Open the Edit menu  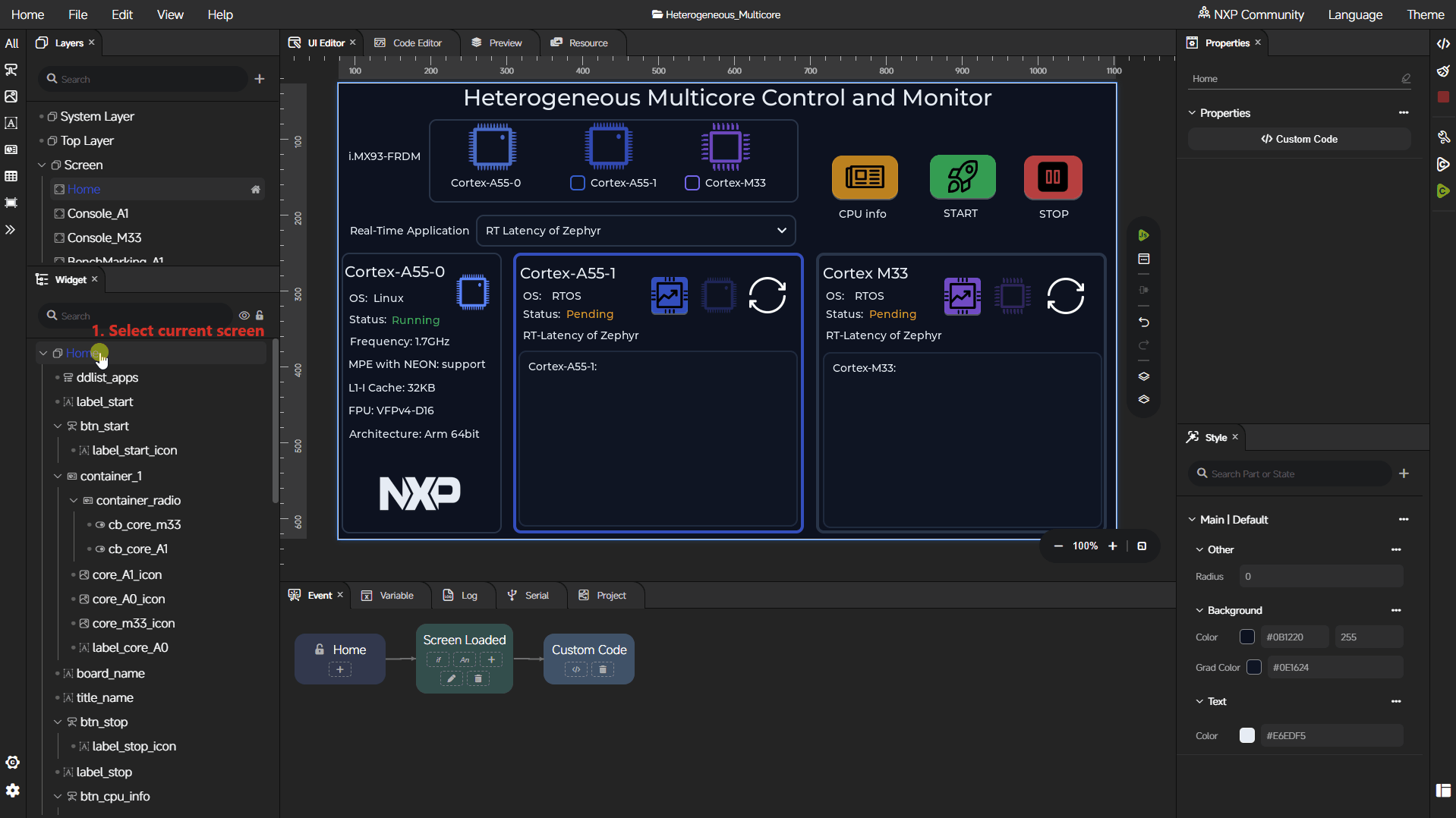tap(122, 14)
